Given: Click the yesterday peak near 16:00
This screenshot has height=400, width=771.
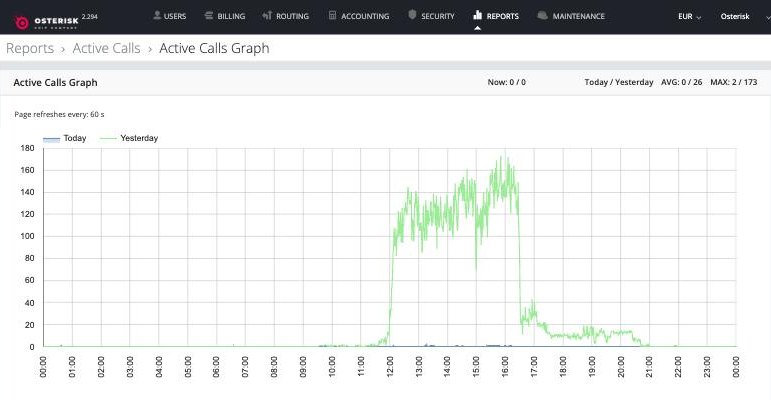Looking at the screenshot, I should [503, 158].
